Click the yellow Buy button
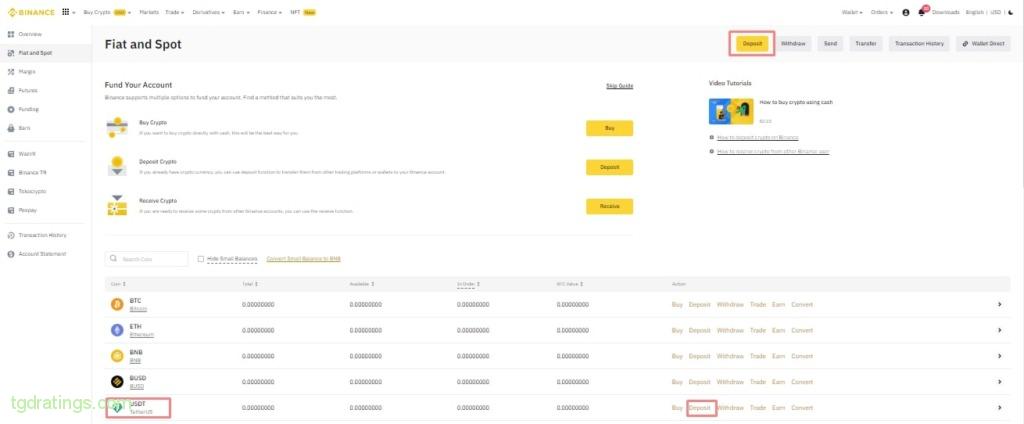1024x424 pixels. (609, 128)
